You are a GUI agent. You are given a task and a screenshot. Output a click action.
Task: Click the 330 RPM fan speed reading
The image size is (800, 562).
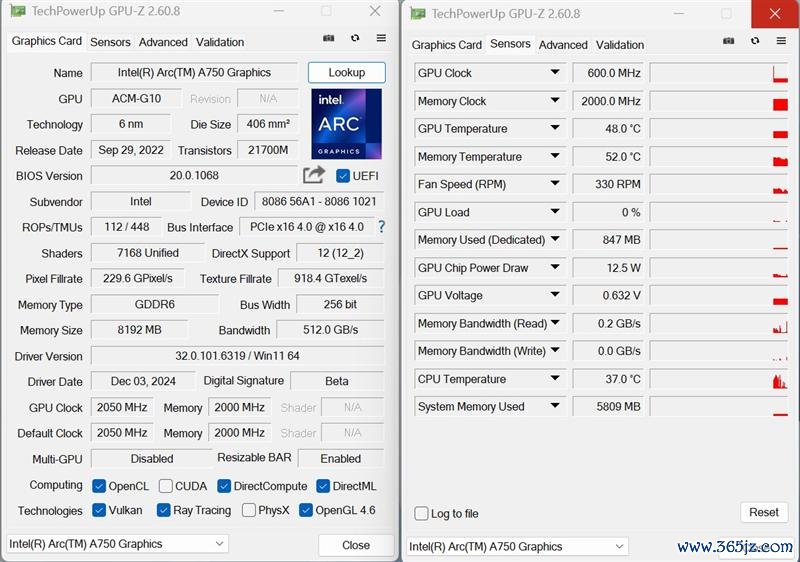pos(608,184)
